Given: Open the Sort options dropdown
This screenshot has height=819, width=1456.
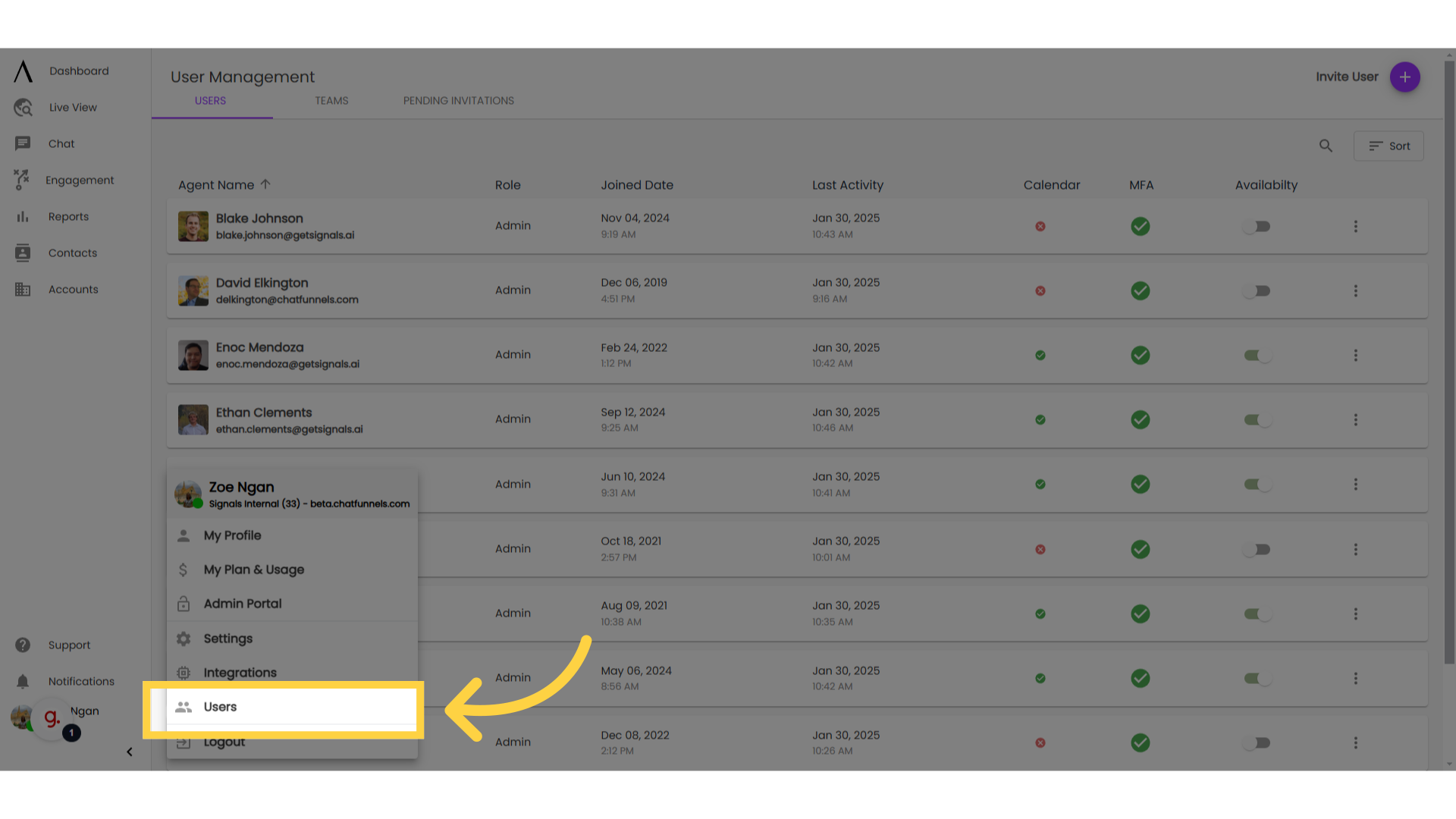Looking at the screenshot, I should [x=1389, y=146].
